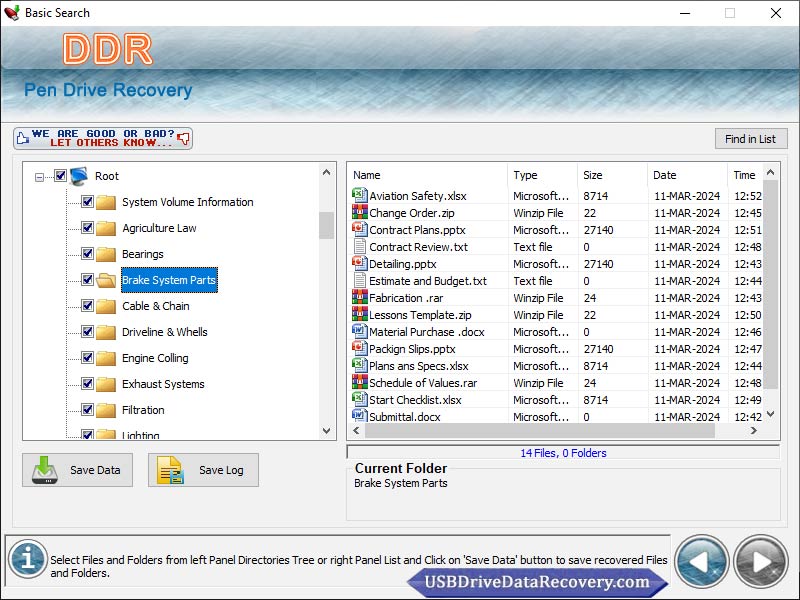Click the Save Data button
The height and width of the screenshot is (600, 800).
pos(78,470)
